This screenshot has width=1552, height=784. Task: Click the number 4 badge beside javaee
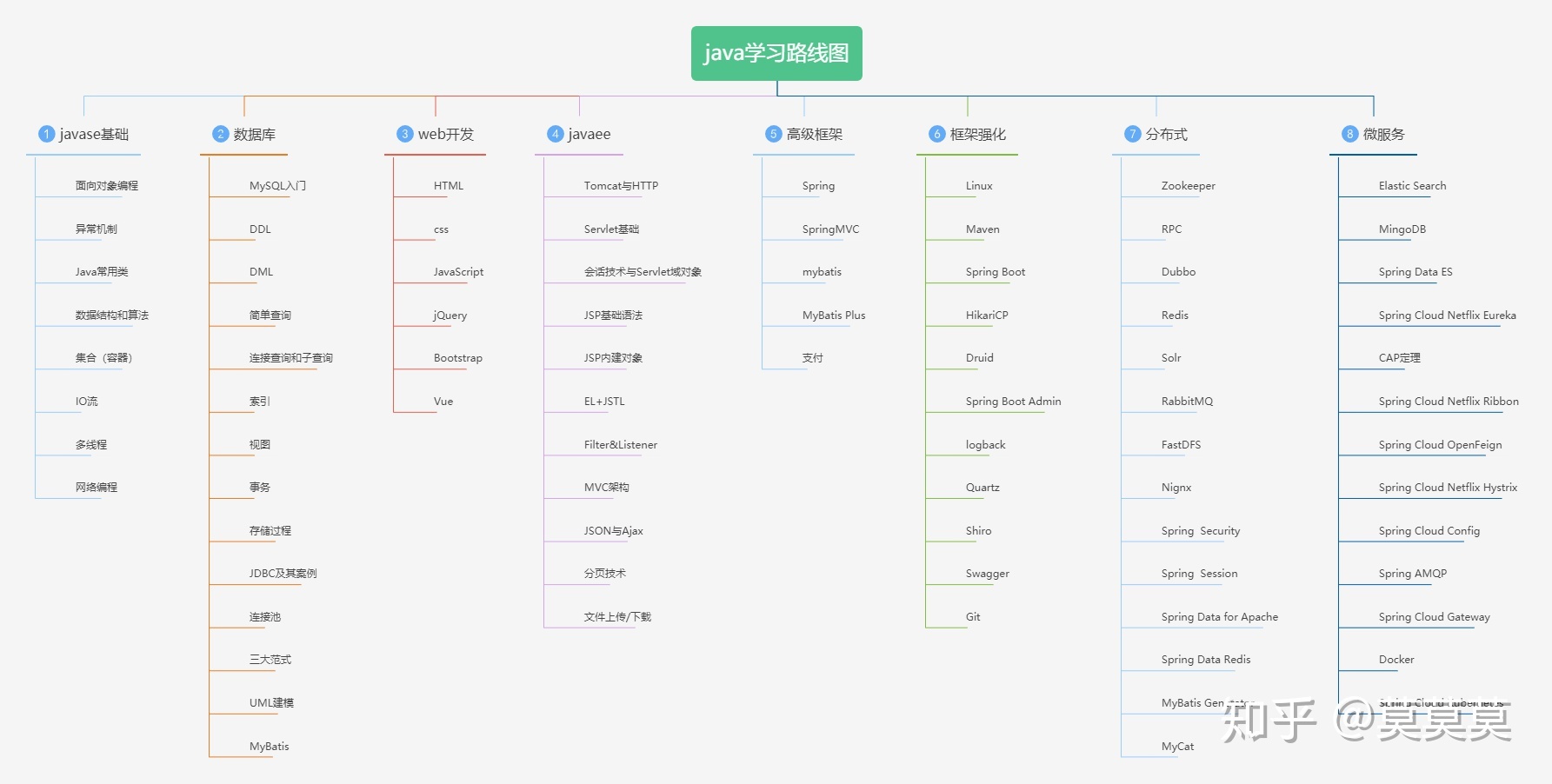pyautogui.click(x=556, y=134)
